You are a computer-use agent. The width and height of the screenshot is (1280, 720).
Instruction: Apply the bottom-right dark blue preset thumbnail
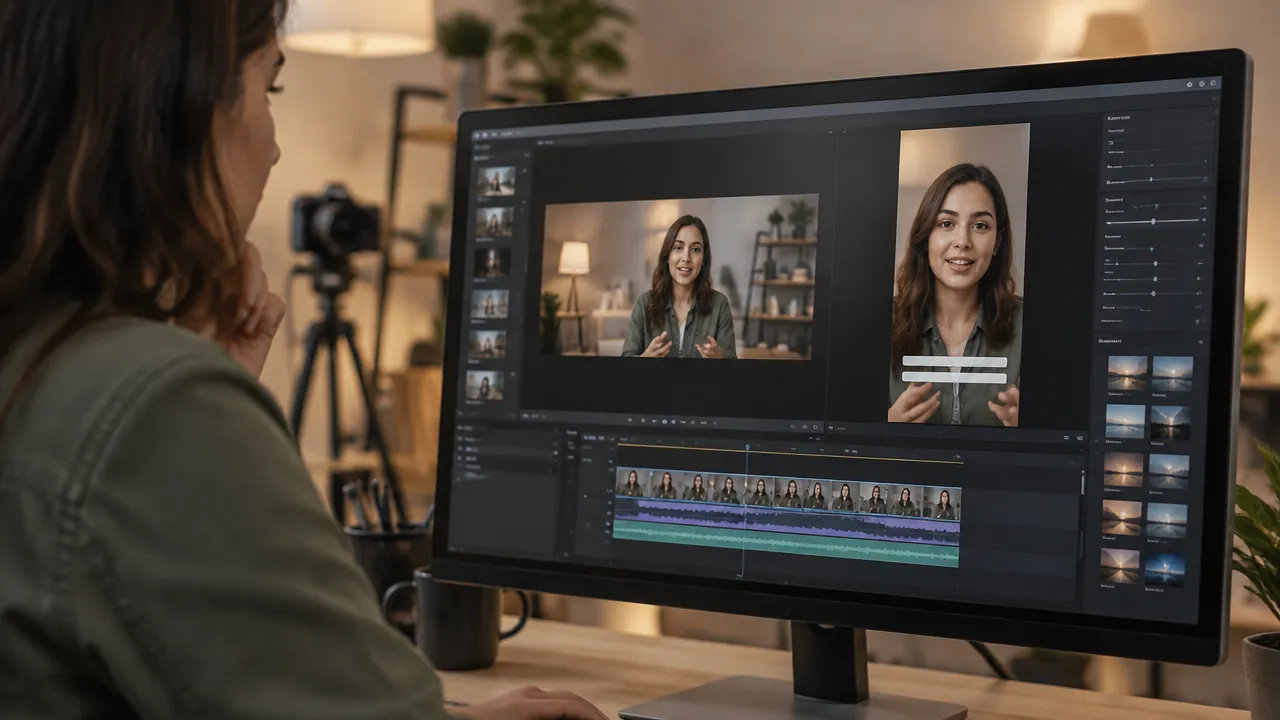click(x=1164, y=571)
